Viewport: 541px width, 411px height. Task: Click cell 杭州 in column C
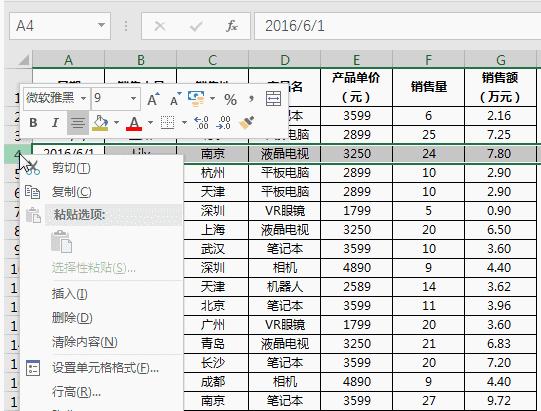click(x=213, y=173)
